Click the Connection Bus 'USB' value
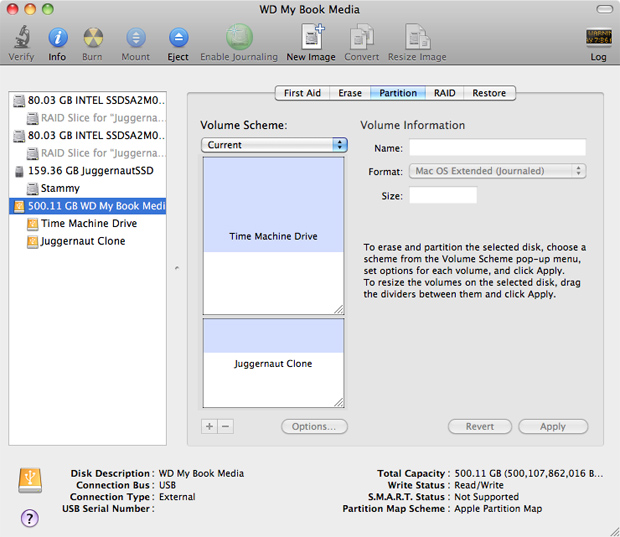 pos(168,485)
